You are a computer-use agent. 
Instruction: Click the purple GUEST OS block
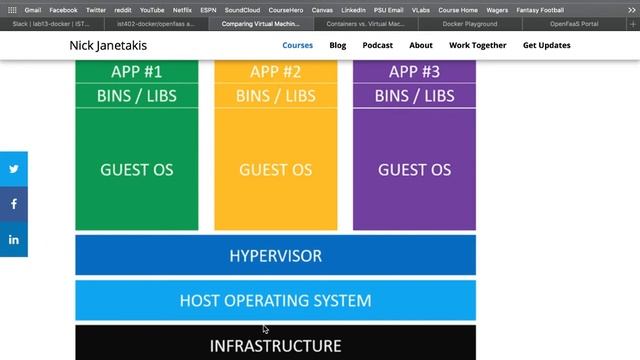(414, 169)
